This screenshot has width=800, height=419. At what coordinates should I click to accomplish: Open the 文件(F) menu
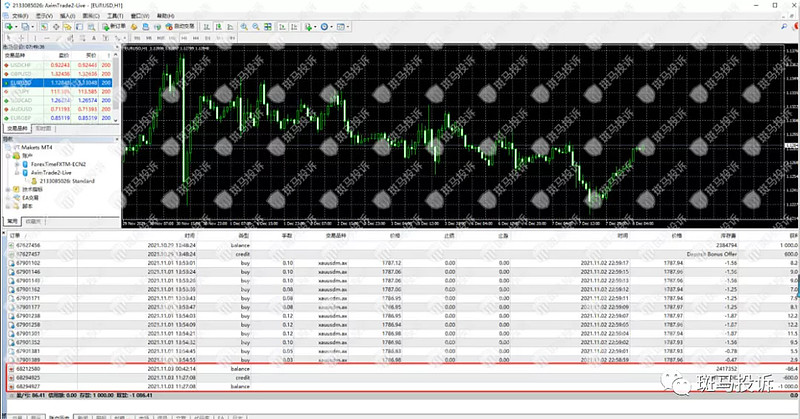(20, 16)
